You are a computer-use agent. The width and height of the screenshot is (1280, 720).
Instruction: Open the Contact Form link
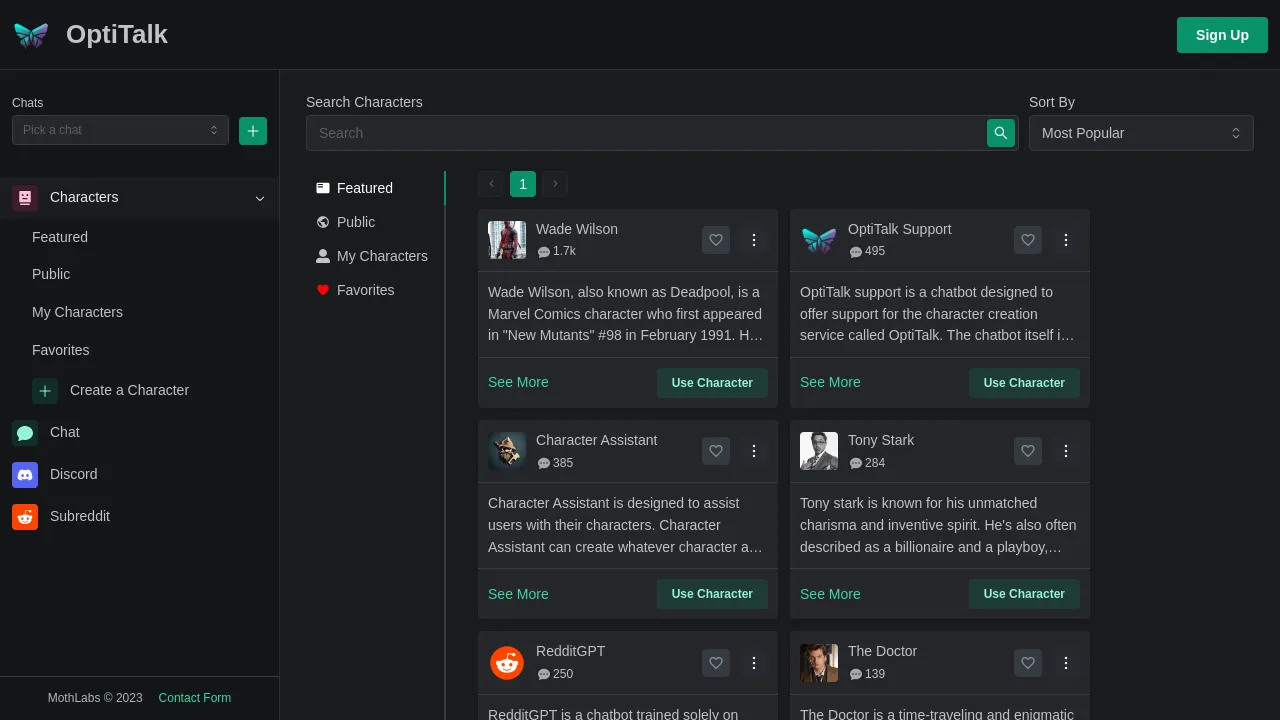pyautogui.click(x=194, y=698)
